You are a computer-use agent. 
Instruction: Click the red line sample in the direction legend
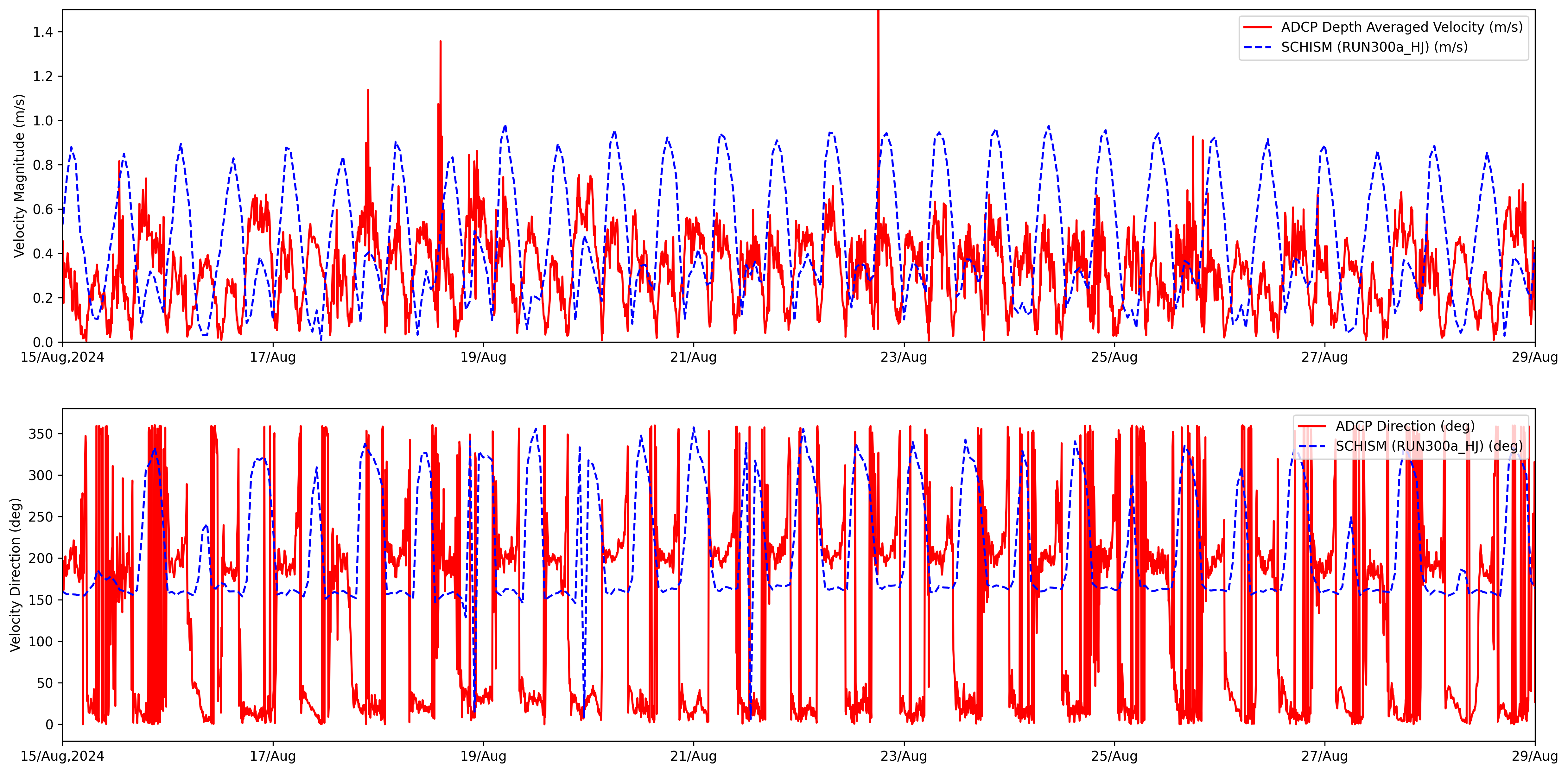click(1312, 426)
